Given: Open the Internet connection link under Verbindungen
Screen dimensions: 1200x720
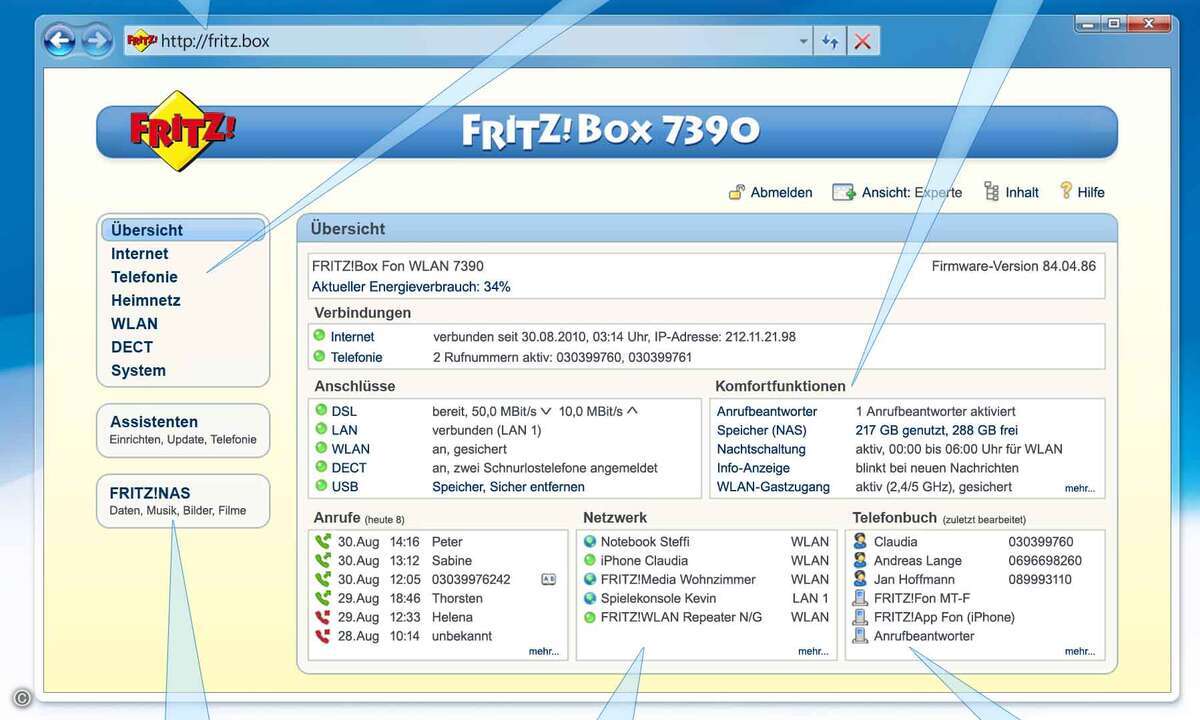Looking at the screenshot, I should click(353, 337).
